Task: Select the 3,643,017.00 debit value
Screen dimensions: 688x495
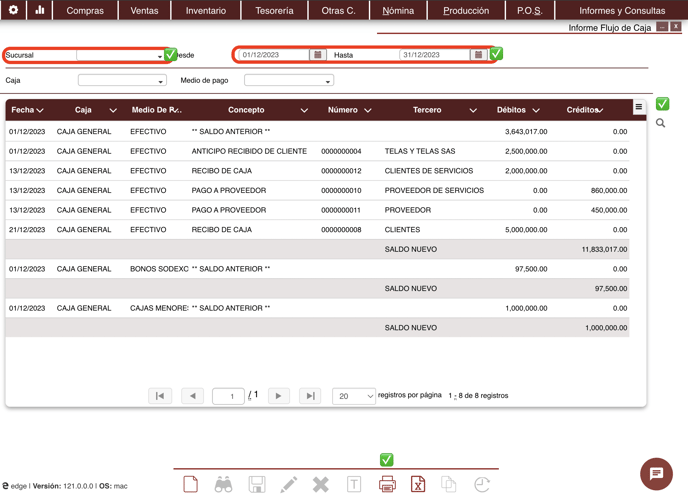Action: pos(526,132)
